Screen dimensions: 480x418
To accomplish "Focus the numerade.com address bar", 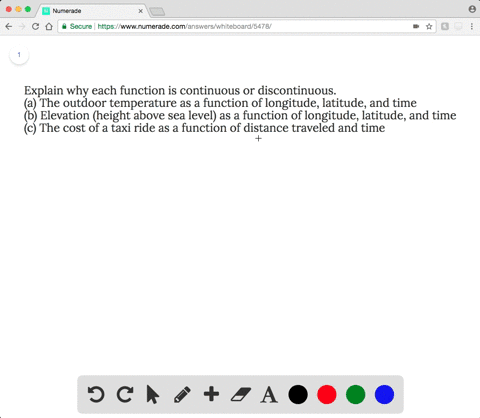I will tap(247, 26).
